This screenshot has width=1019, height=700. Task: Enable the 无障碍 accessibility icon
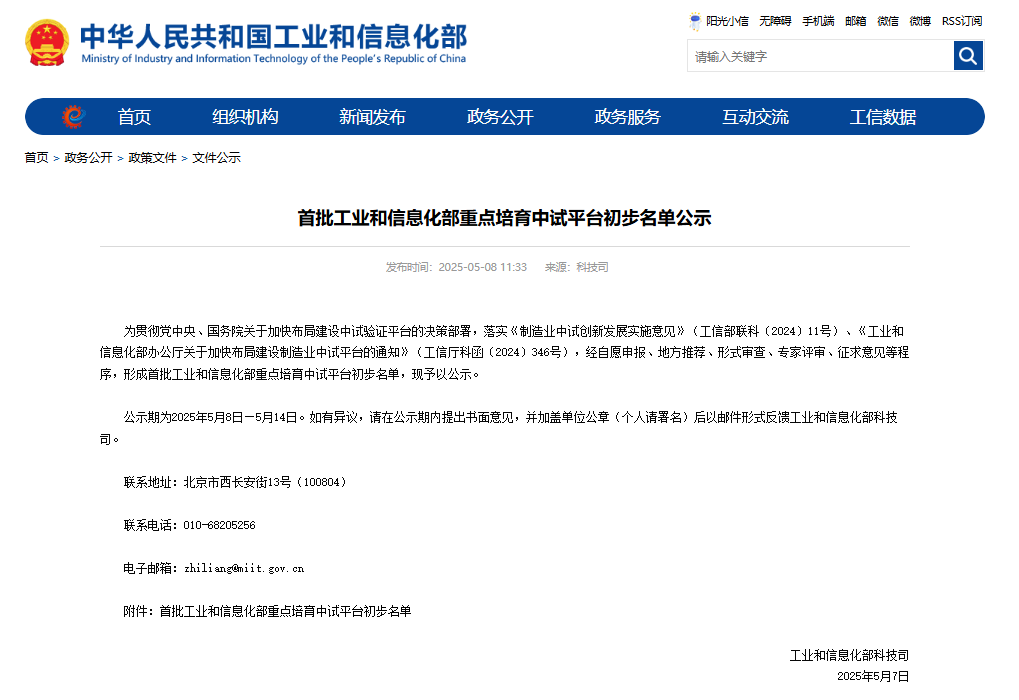774,21
